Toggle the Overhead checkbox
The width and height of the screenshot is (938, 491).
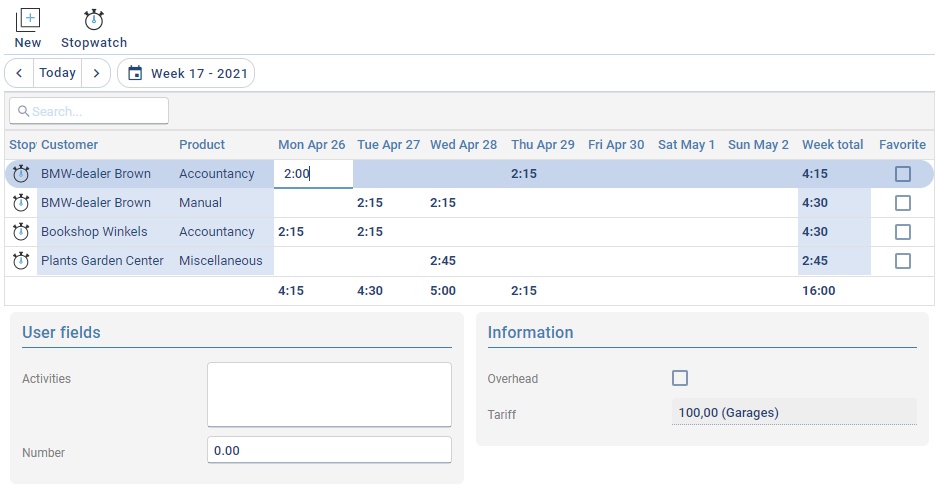pyautogui.click(x=680, y=378)
